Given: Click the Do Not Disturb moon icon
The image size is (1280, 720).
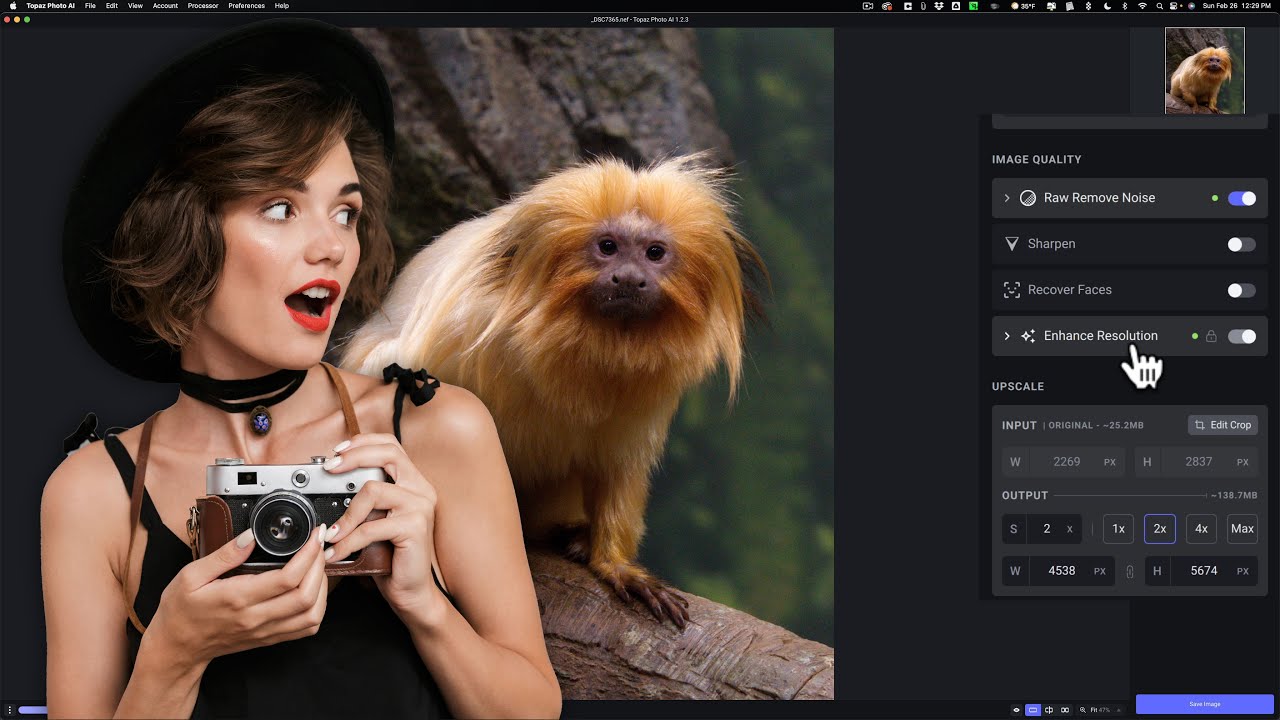Looking at the screenshot, I should pyautogui.click(x=1108, y=6).
